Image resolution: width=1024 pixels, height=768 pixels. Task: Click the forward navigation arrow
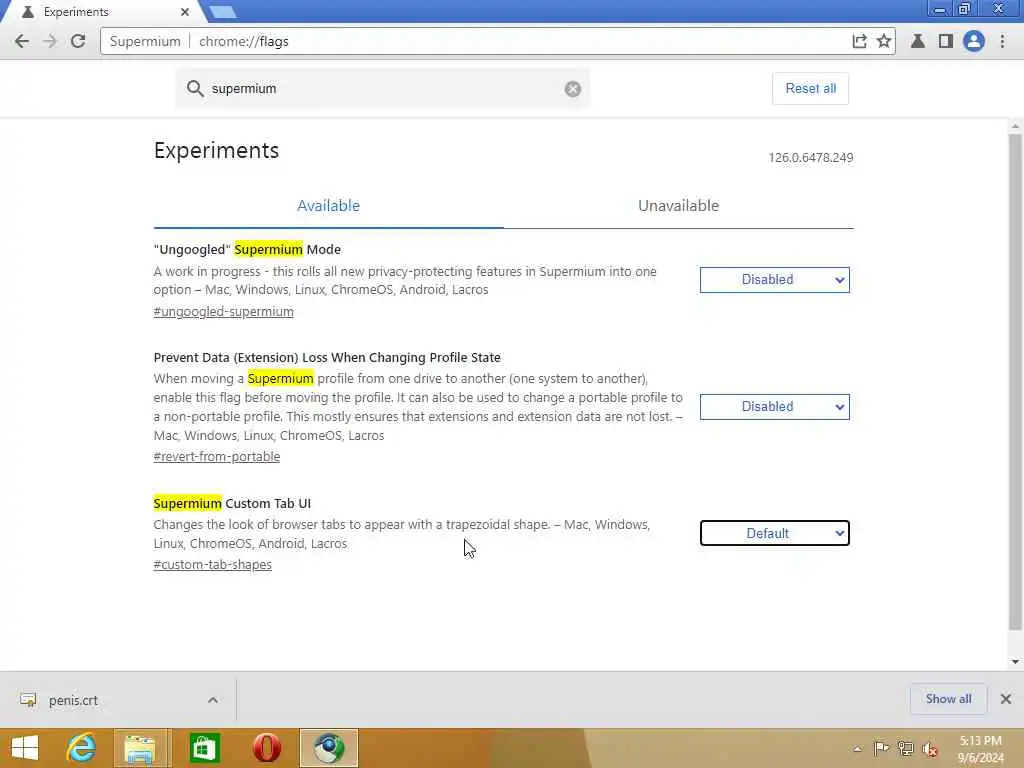pos(50,41)
